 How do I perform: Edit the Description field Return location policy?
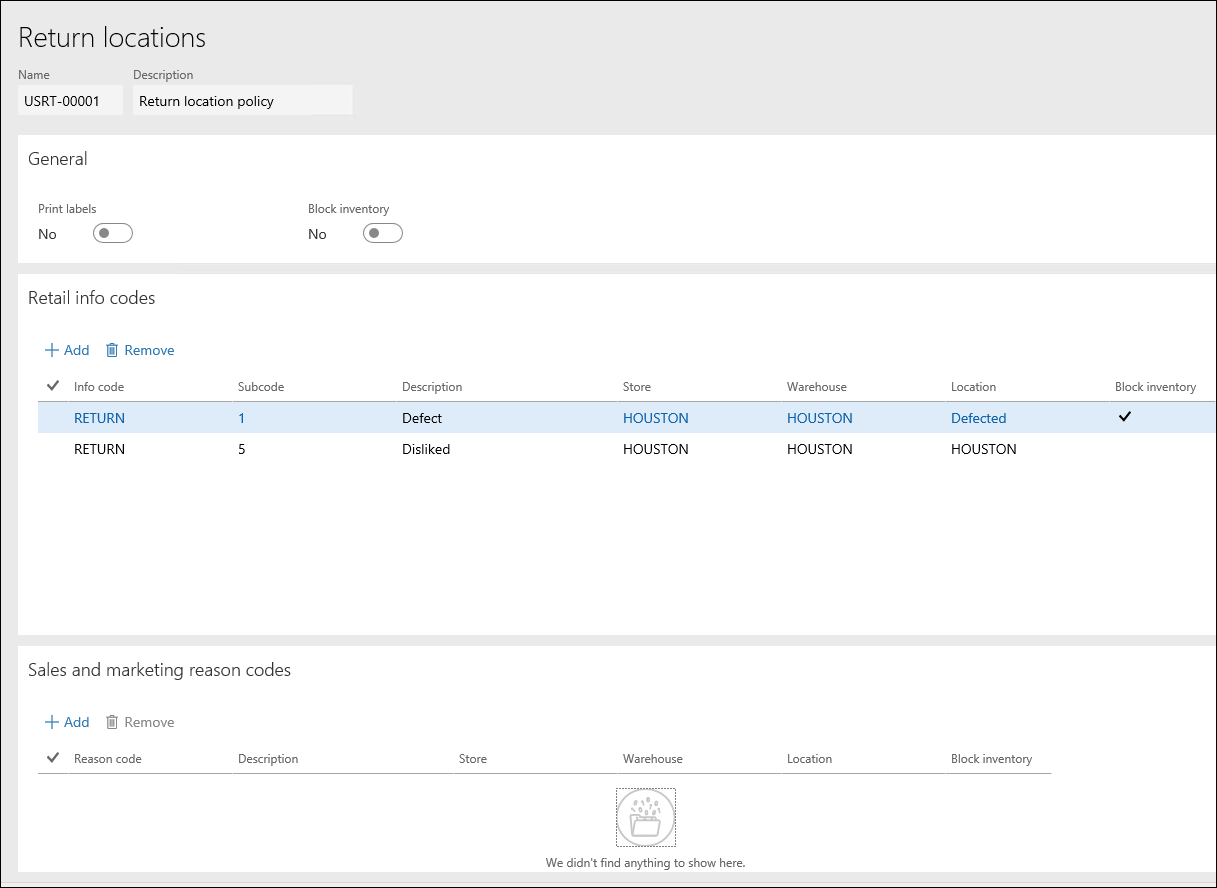(241, 101)
